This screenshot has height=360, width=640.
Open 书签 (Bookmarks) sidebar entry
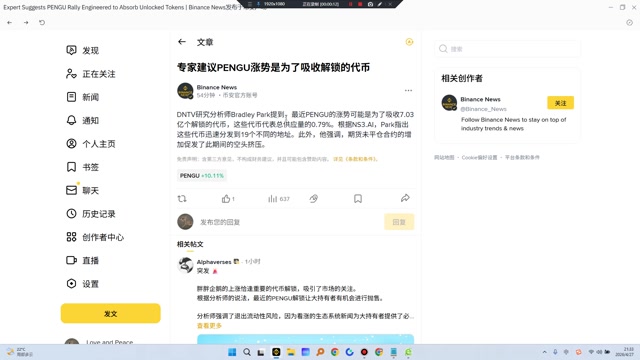point(83,167)
